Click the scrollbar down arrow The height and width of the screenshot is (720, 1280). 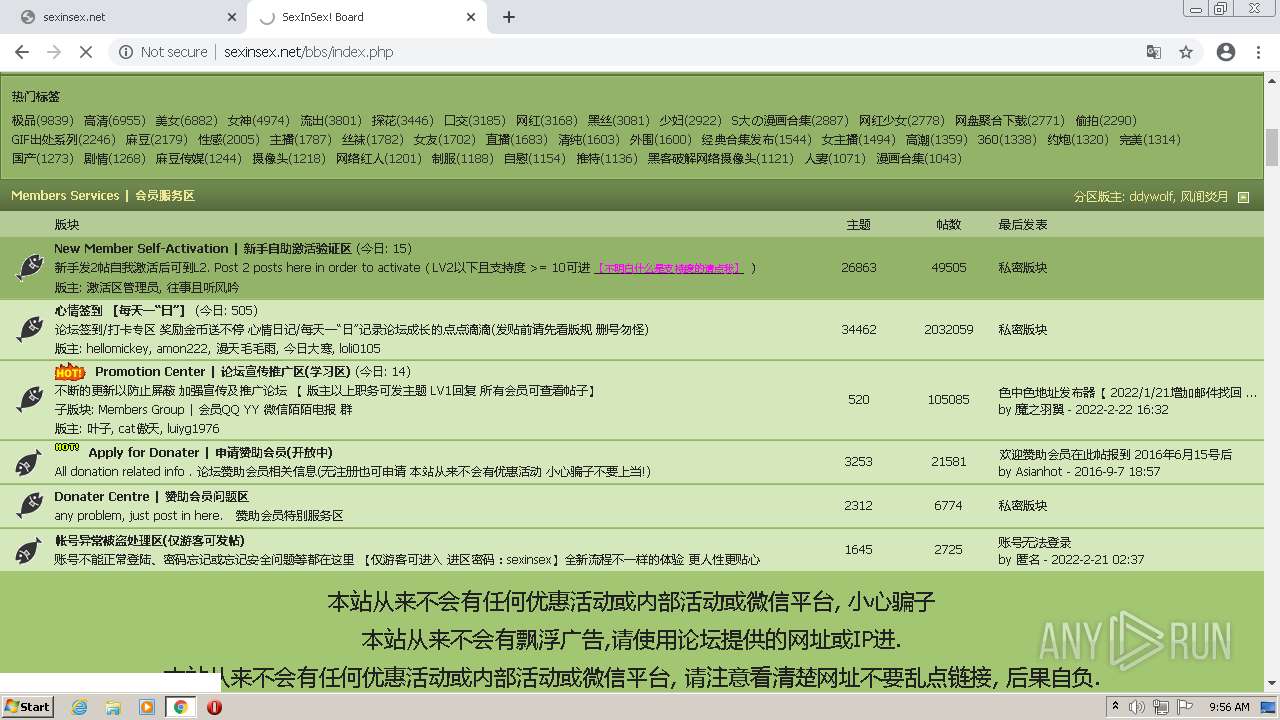coord(1272,683)
